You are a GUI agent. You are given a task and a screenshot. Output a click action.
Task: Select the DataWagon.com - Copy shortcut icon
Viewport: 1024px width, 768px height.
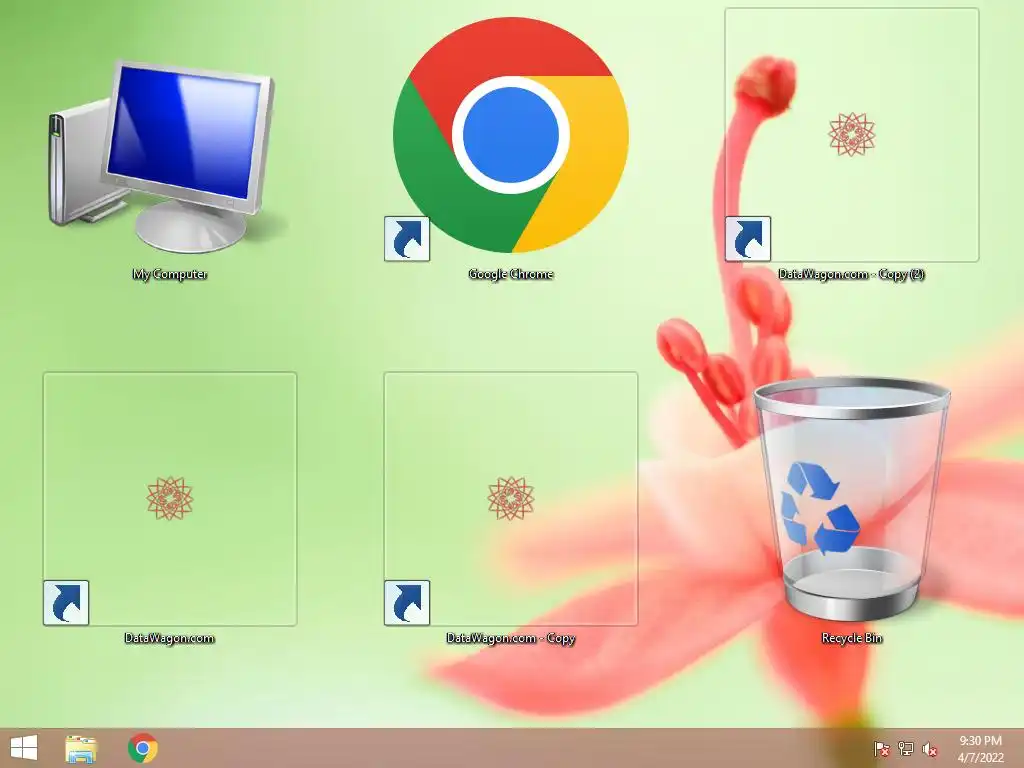coord(511,499)
